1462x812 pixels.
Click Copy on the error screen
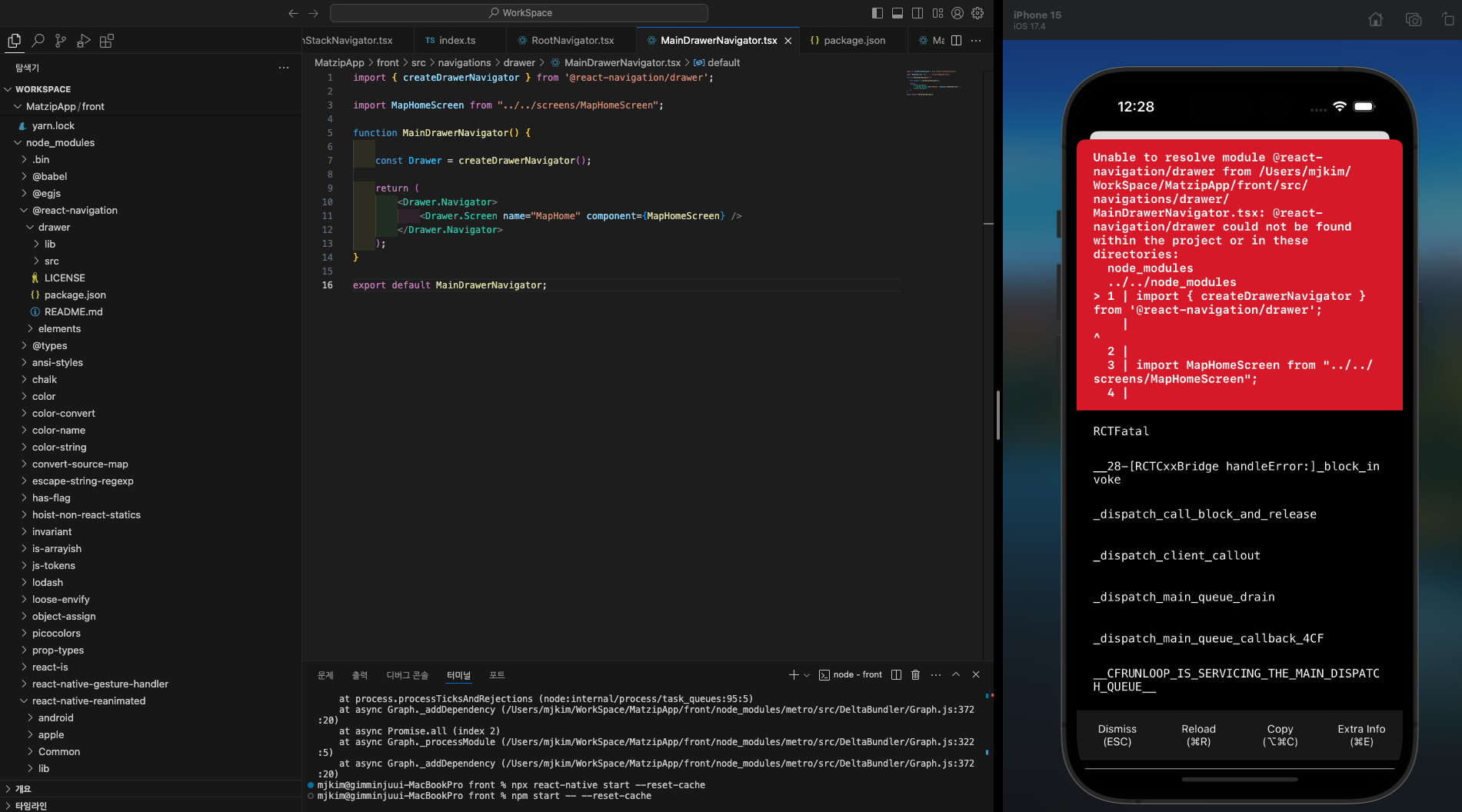point(1280,735)
